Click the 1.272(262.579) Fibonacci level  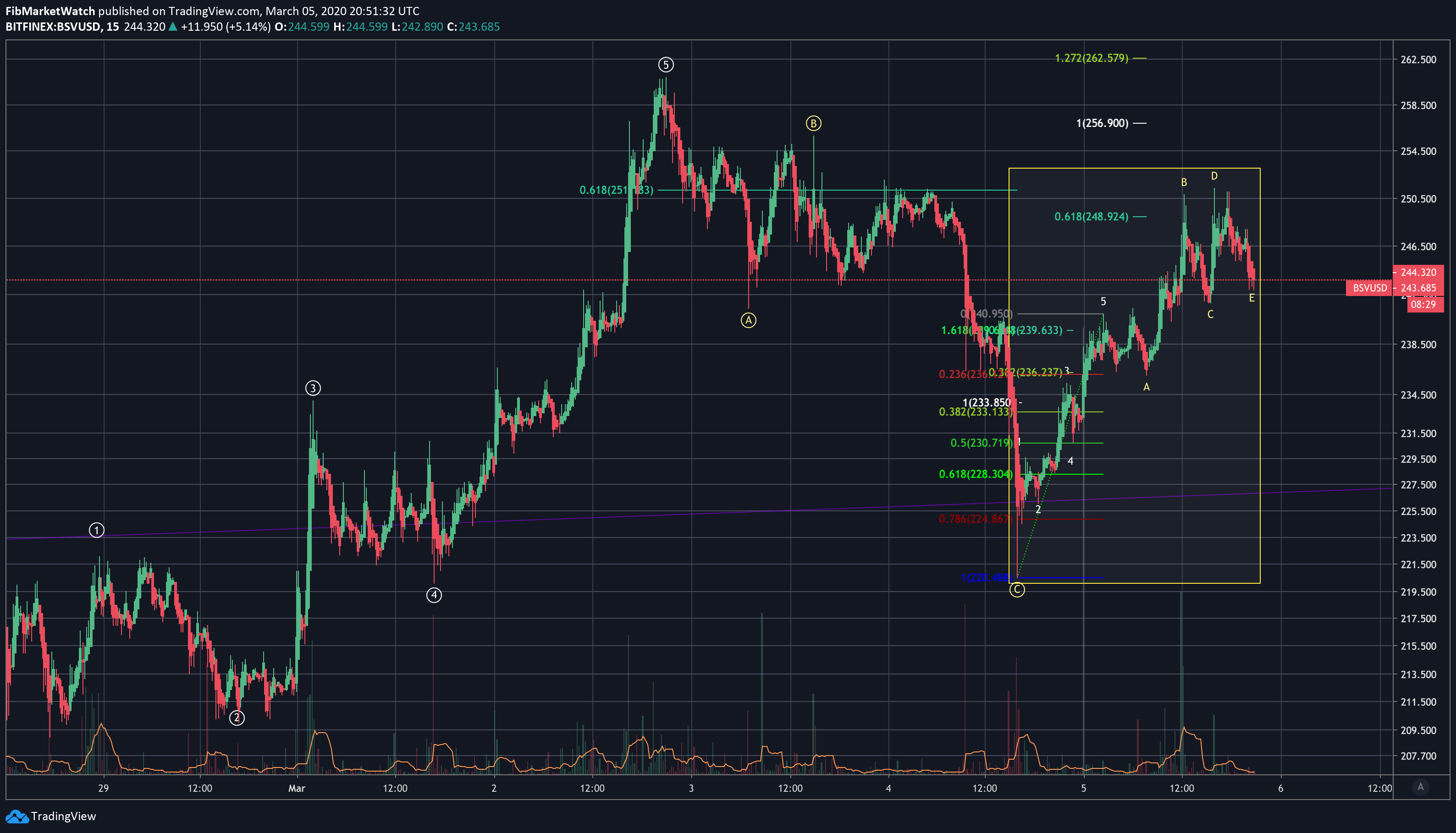pyautogui.click(x=1092, y=58)
